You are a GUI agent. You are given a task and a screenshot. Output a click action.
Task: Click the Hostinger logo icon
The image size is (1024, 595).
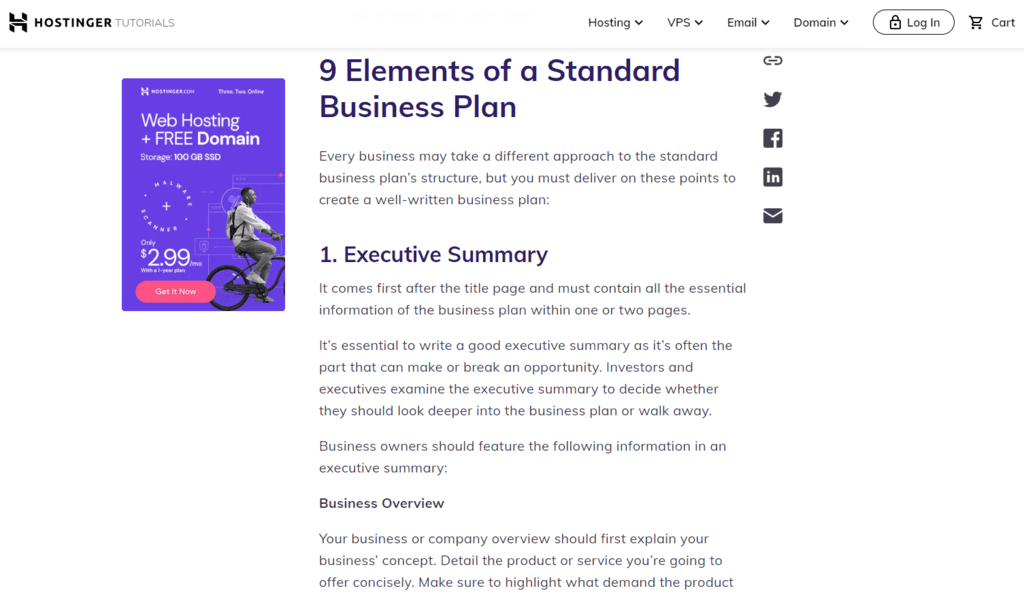tap(17, 21)
